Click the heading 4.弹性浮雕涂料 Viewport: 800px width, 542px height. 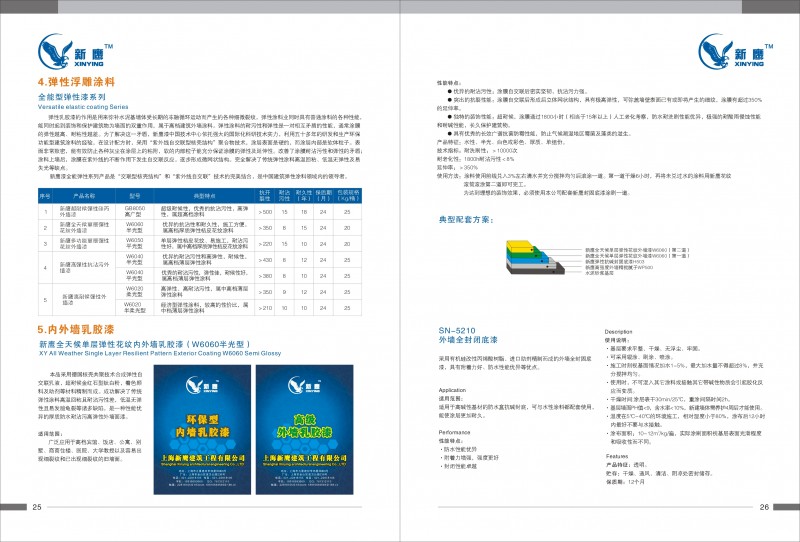coord(76,82)
